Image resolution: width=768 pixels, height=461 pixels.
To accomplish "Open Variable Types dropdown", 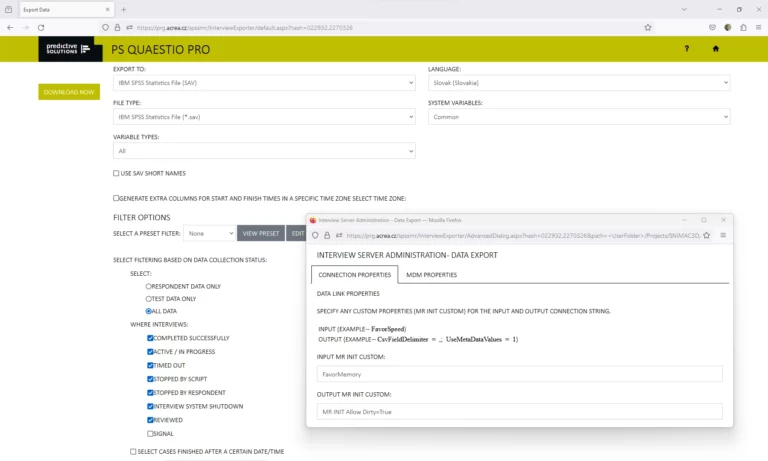I will (x=264, y=151).
